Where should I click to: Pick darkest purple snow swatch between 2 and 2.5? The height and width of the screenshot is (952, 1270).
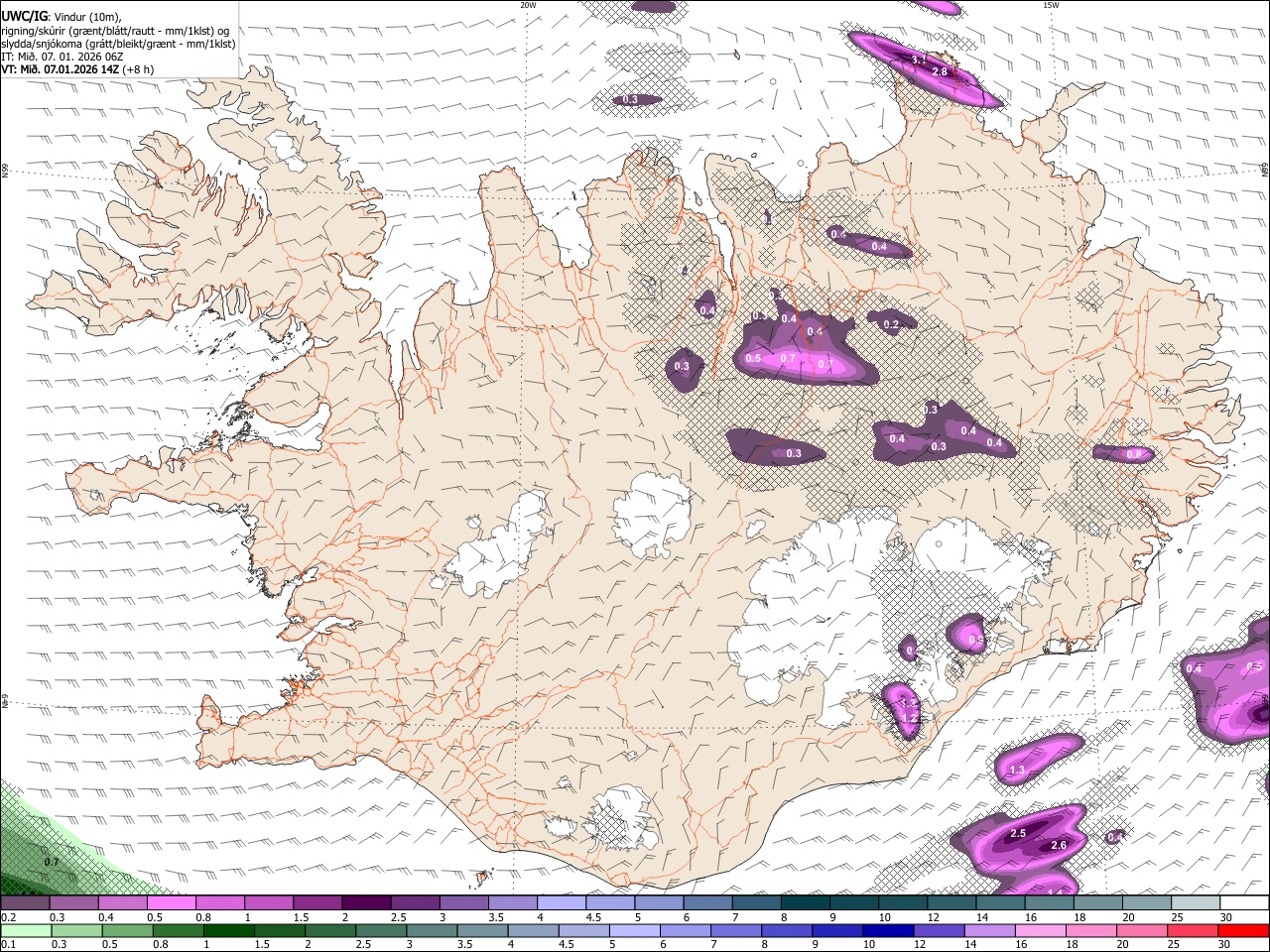366,903
